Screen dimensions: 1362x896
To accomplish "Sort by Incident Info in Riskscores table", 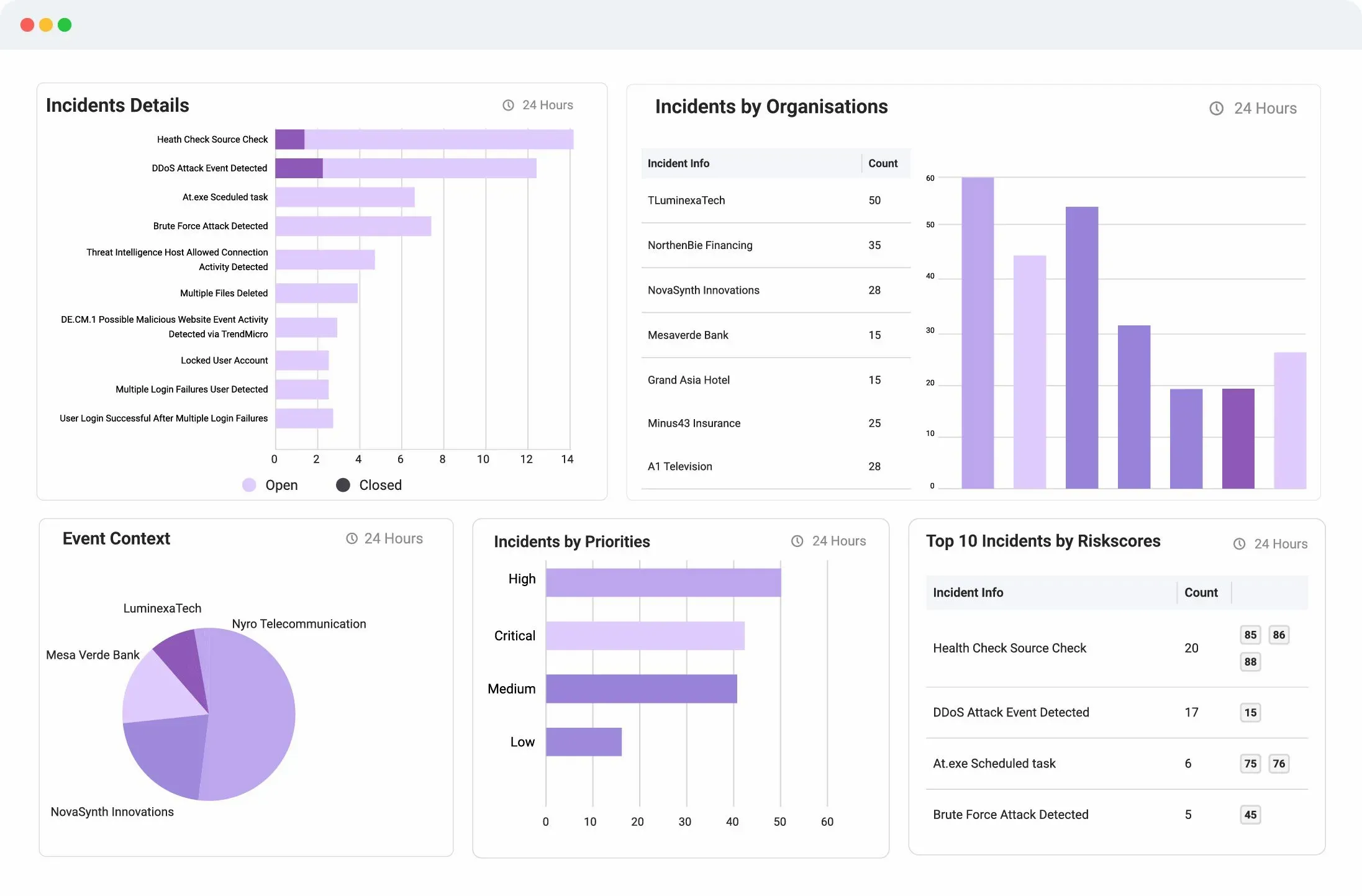I will click(968, 592).
